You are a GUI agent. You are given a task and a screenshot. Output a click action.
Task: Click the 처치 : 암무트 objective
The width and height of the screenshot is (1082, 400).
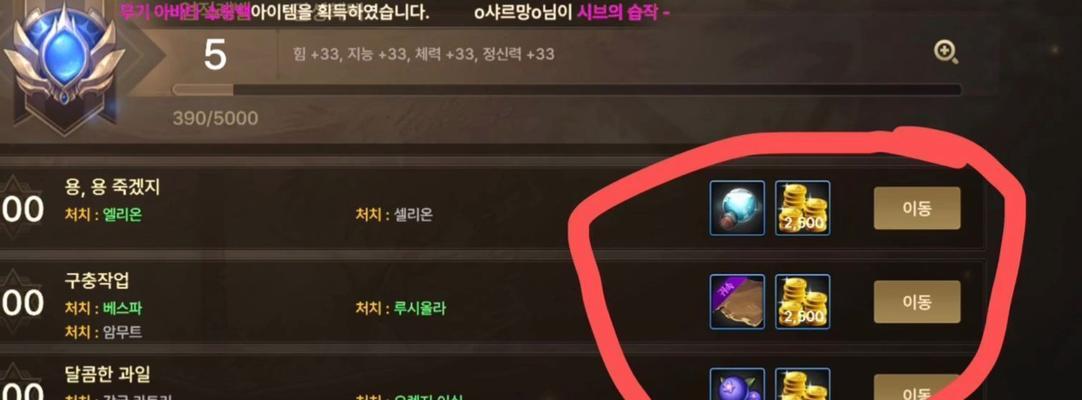(104, 332)
